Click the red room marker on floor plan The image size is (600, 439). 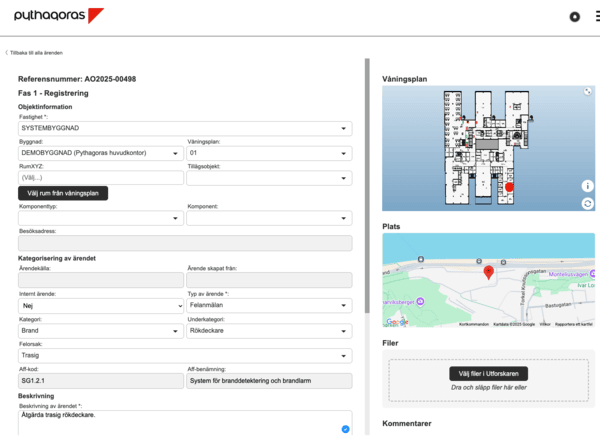[x=509, y=187]
